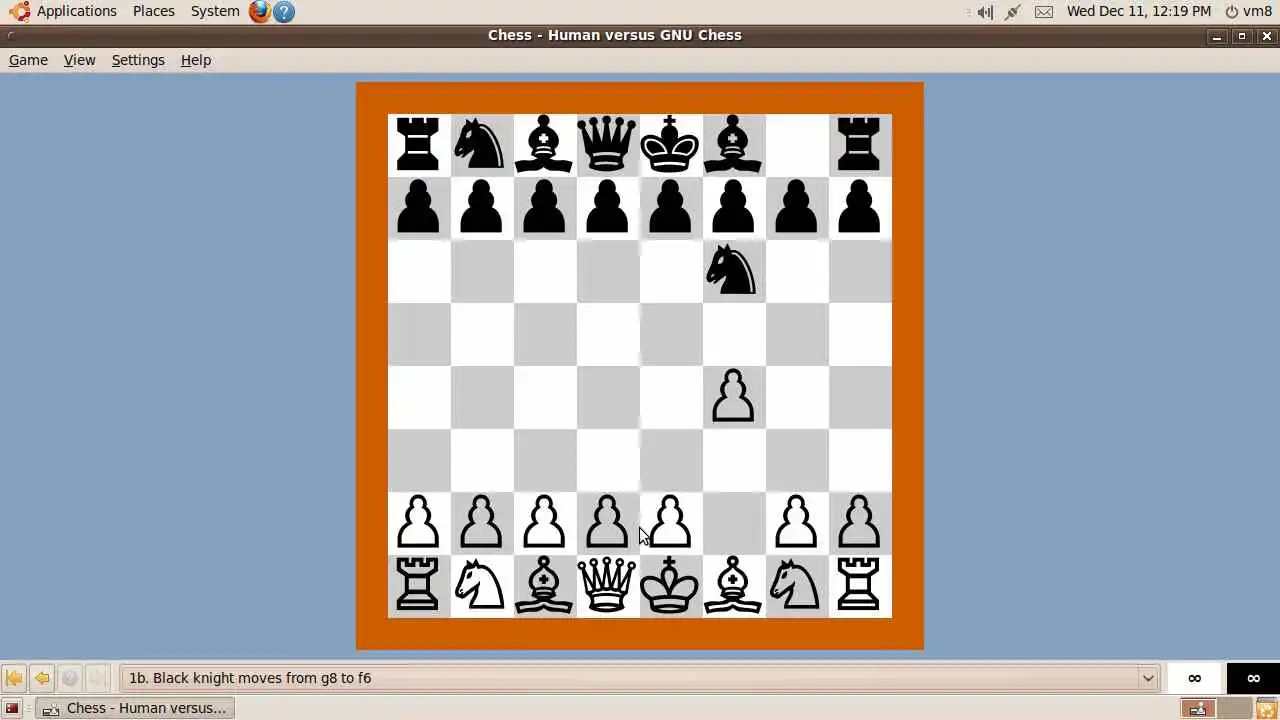Select the white pawn on d2

pos(607,523)
